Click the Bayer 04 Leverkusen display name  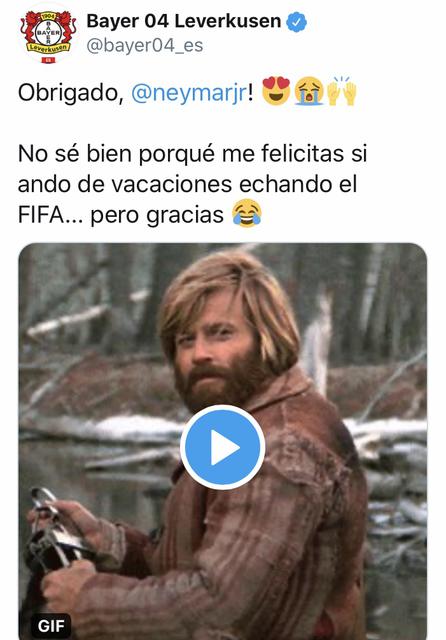tap(184, 21)
